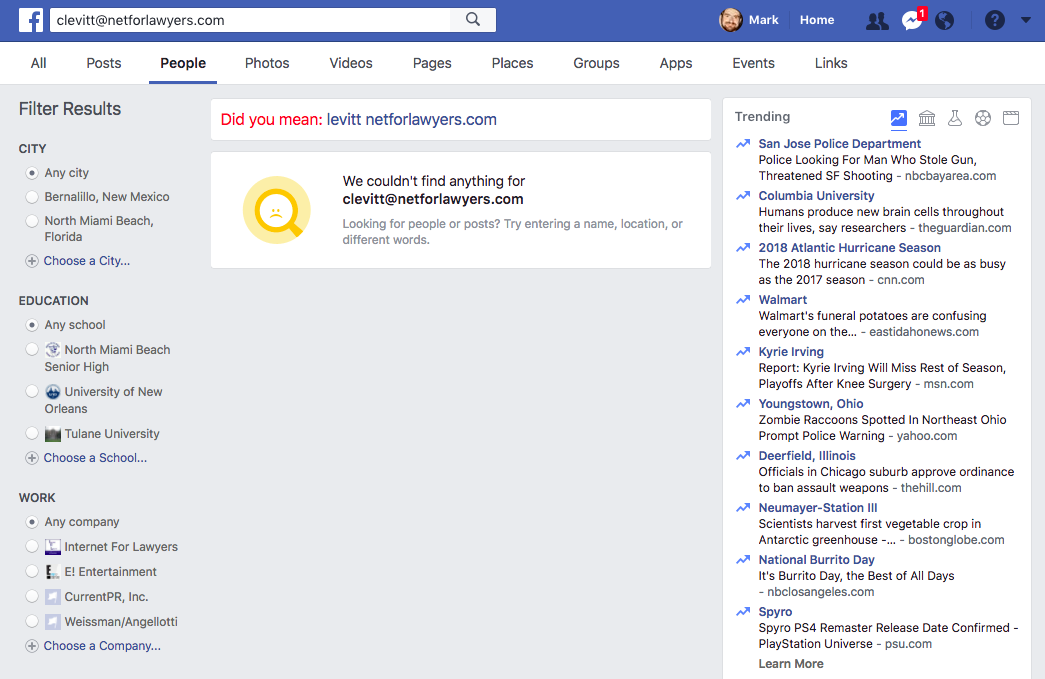Open Mark's profile picture
Image resolution: width=1045 pixels, height=679 pixels.
(x=730, y=20)
